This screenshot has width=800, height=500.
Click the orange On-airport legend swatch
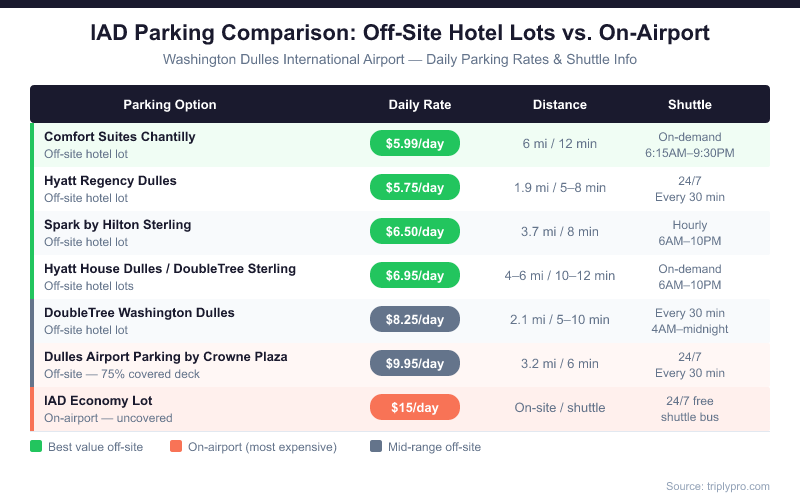176,447
